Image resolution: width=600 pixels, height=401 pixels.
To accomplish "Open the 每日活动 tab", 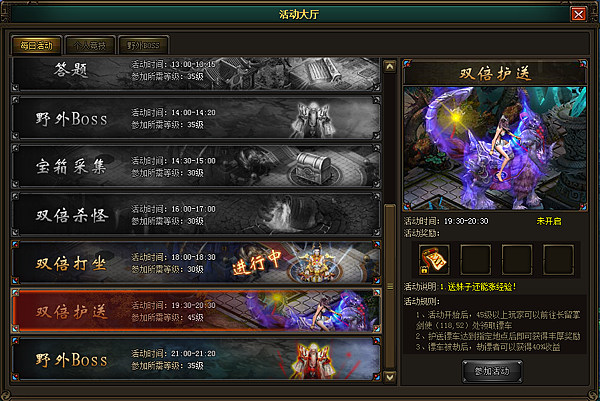I will pyautogui.click(x=36, y=46).
